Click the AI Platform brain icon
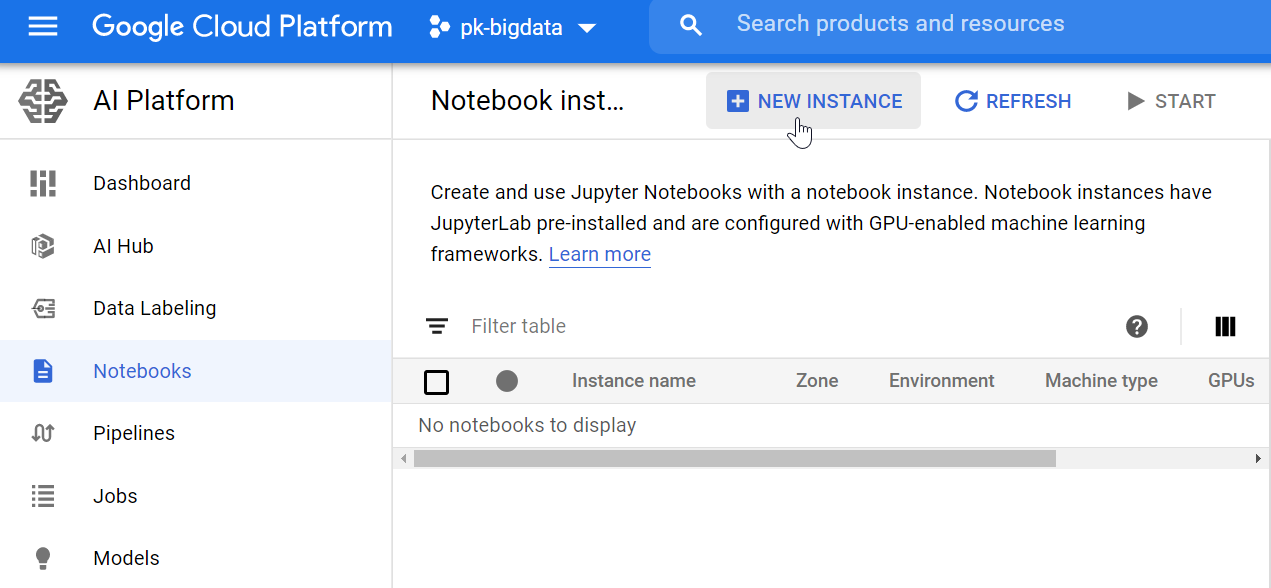This screenshot has height=588, width=1271. [43, 100]
